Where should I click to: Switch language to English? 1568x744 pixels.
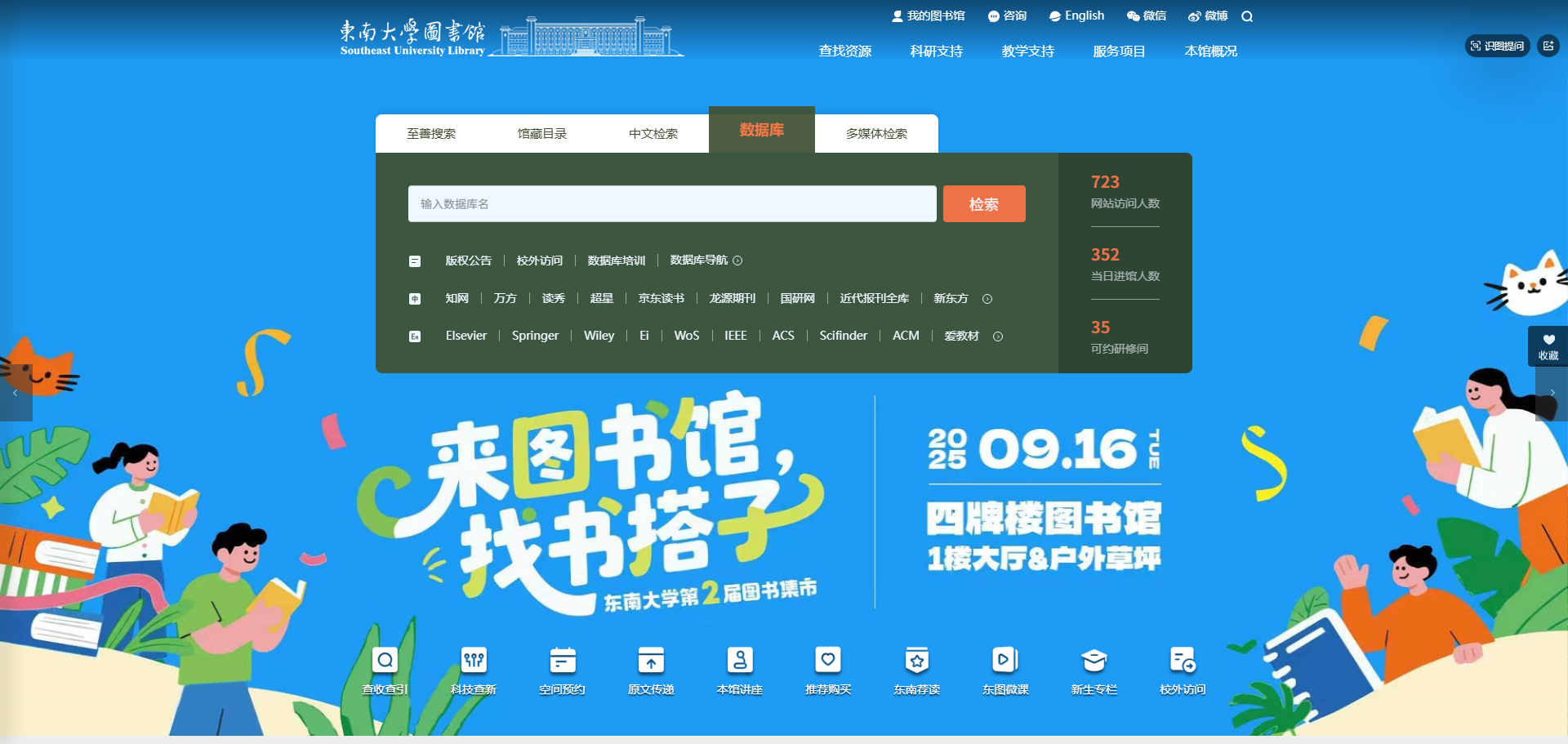coord(1076,16)
